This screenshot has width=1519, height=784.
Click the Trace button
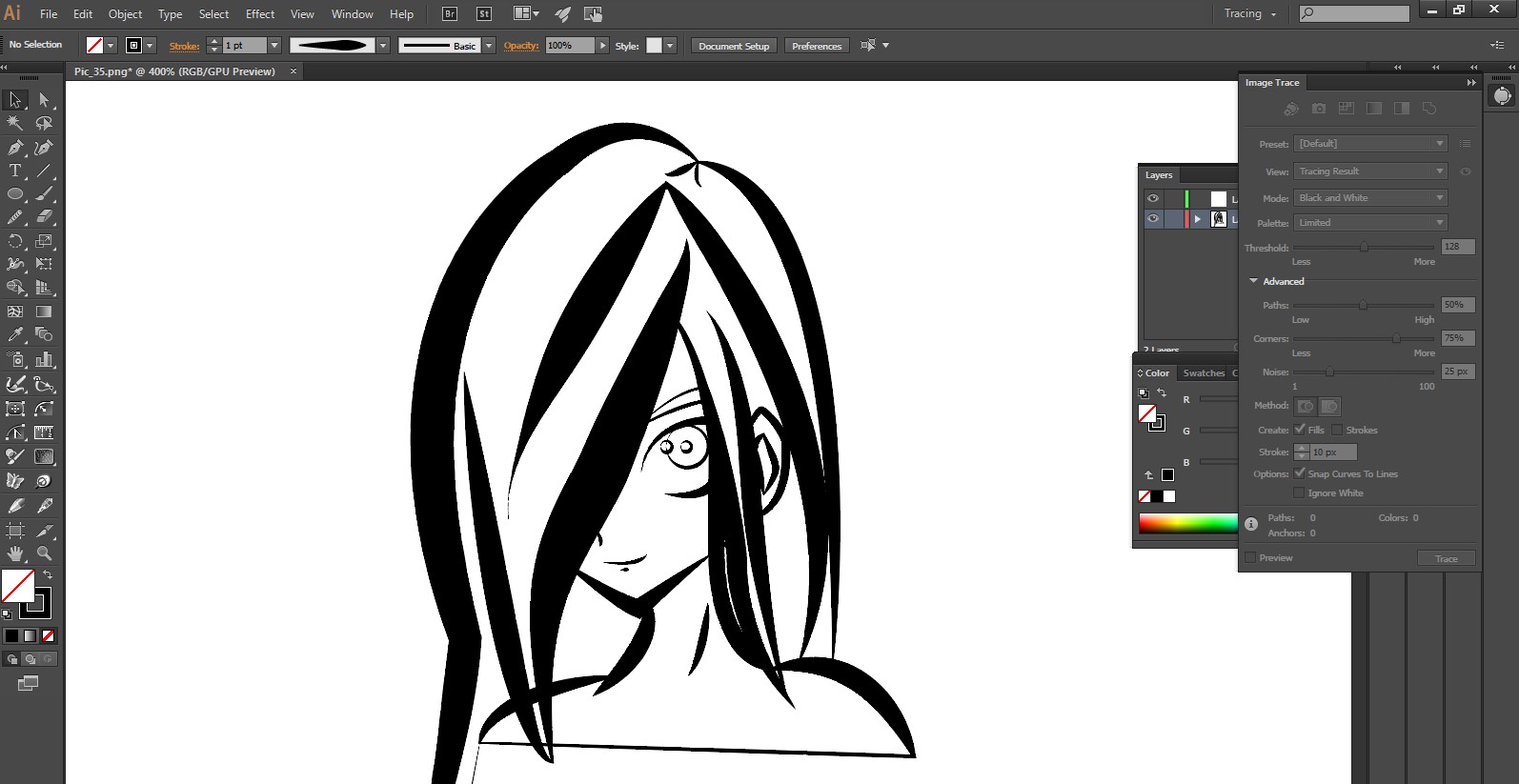(1447, 558)
